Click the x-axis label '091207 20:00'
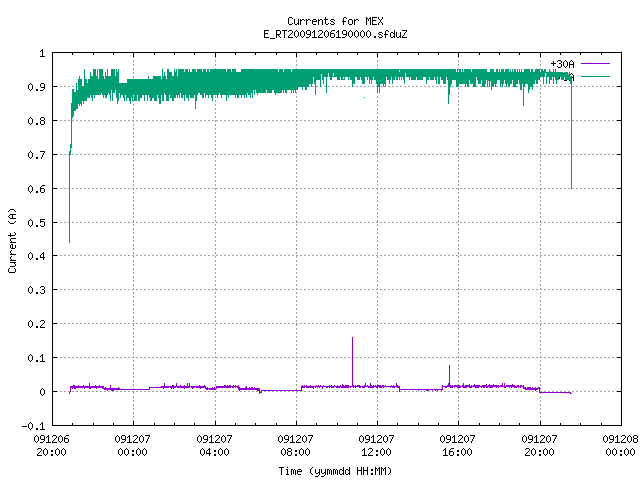 coord(539,445)
